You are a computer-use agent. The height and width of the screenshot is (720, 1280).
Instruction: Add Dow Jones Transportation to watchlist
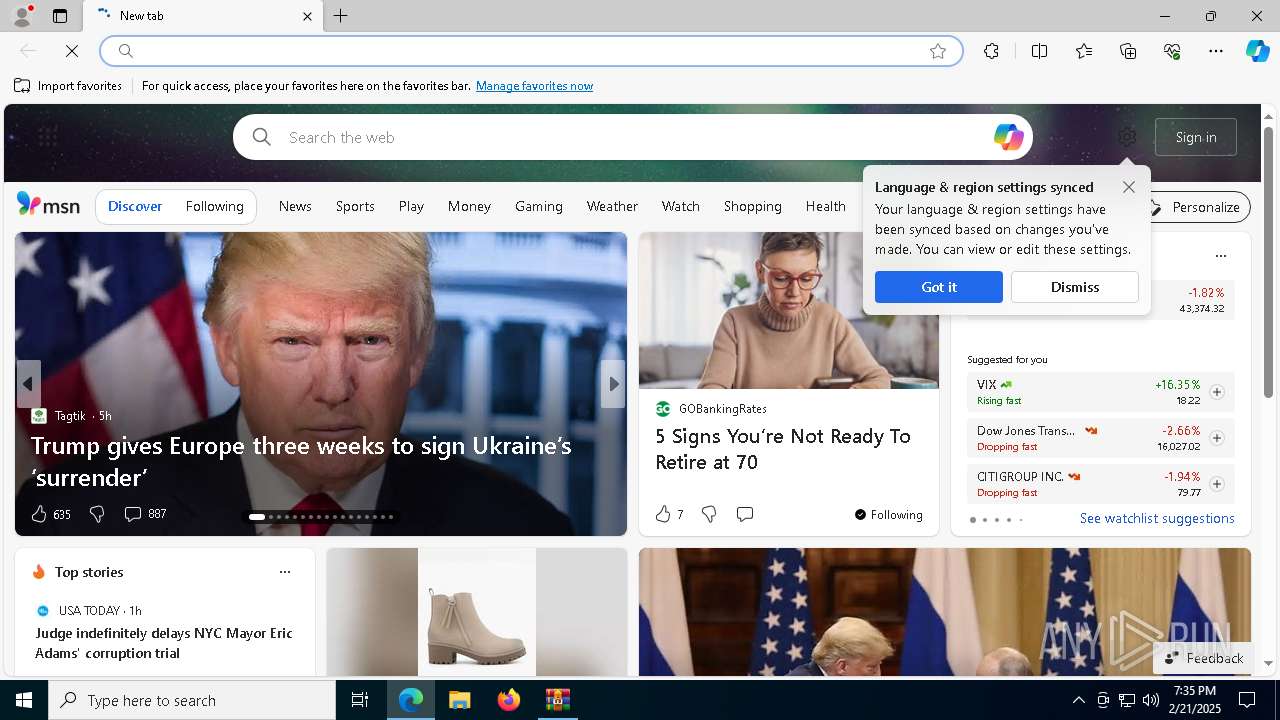[1217, 438]
